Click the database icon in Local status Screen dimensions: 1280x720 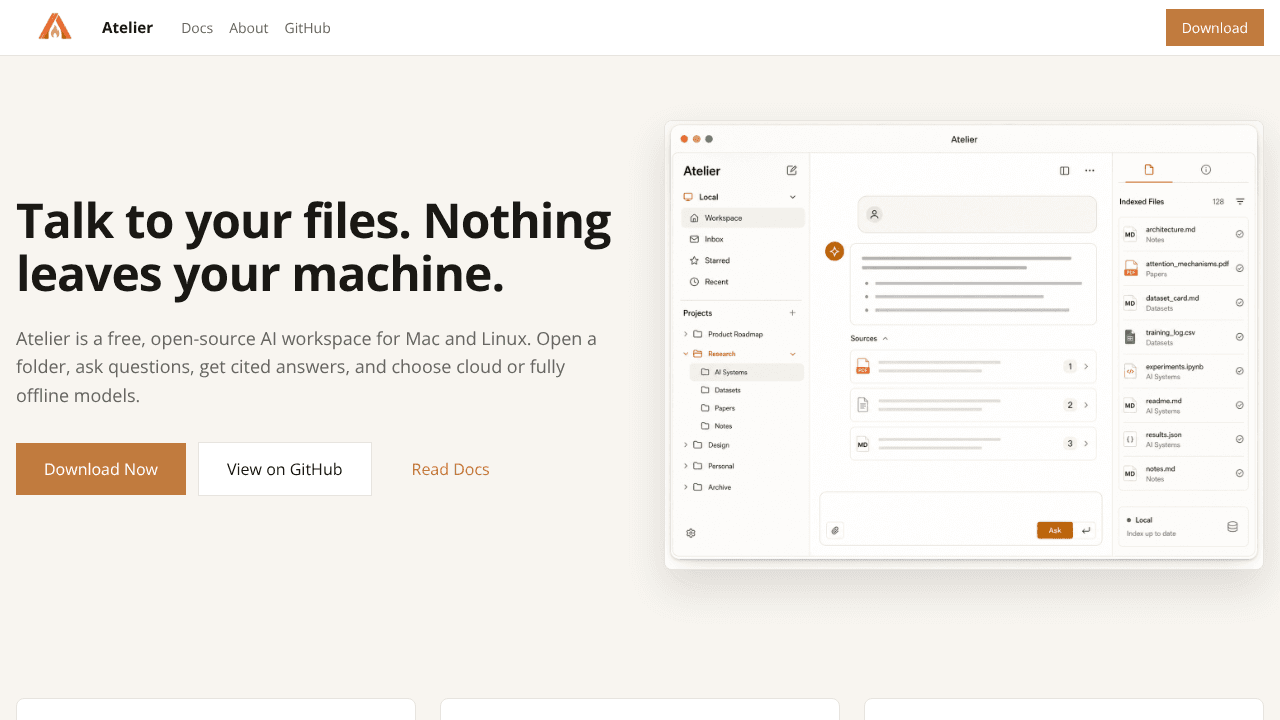click(x=1232, y=526)
